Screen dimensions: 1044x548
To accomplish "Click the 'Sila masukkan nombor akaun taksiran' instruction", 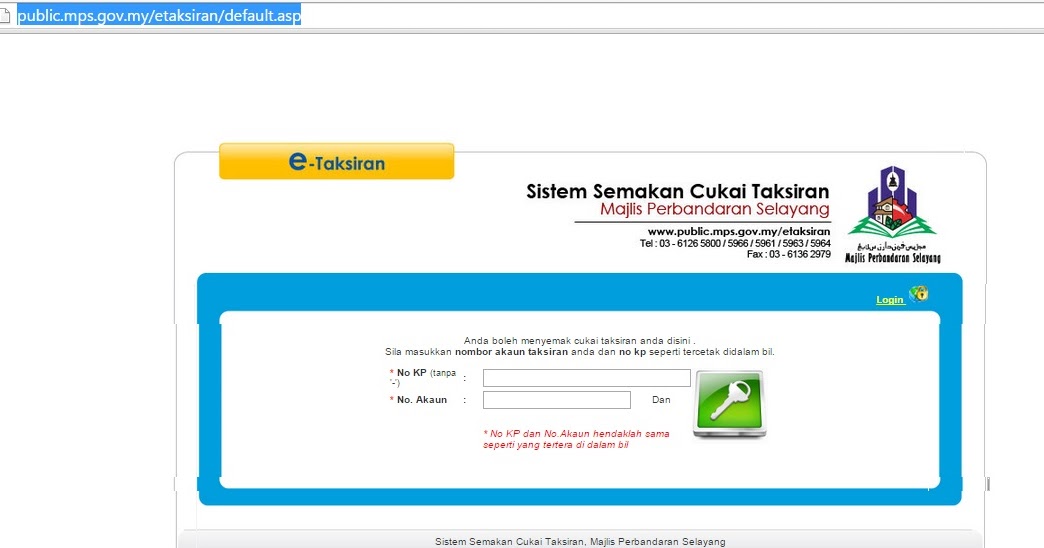I will coord(579,352).
